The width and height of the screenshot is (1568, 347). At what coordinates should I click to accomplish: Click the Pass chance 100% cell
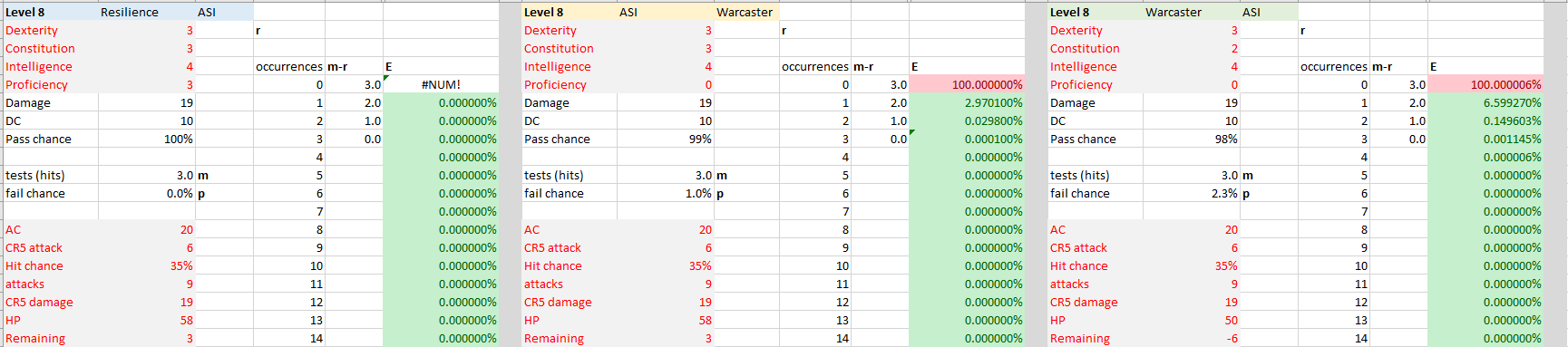pyautogui.click(x=147, y=139)
